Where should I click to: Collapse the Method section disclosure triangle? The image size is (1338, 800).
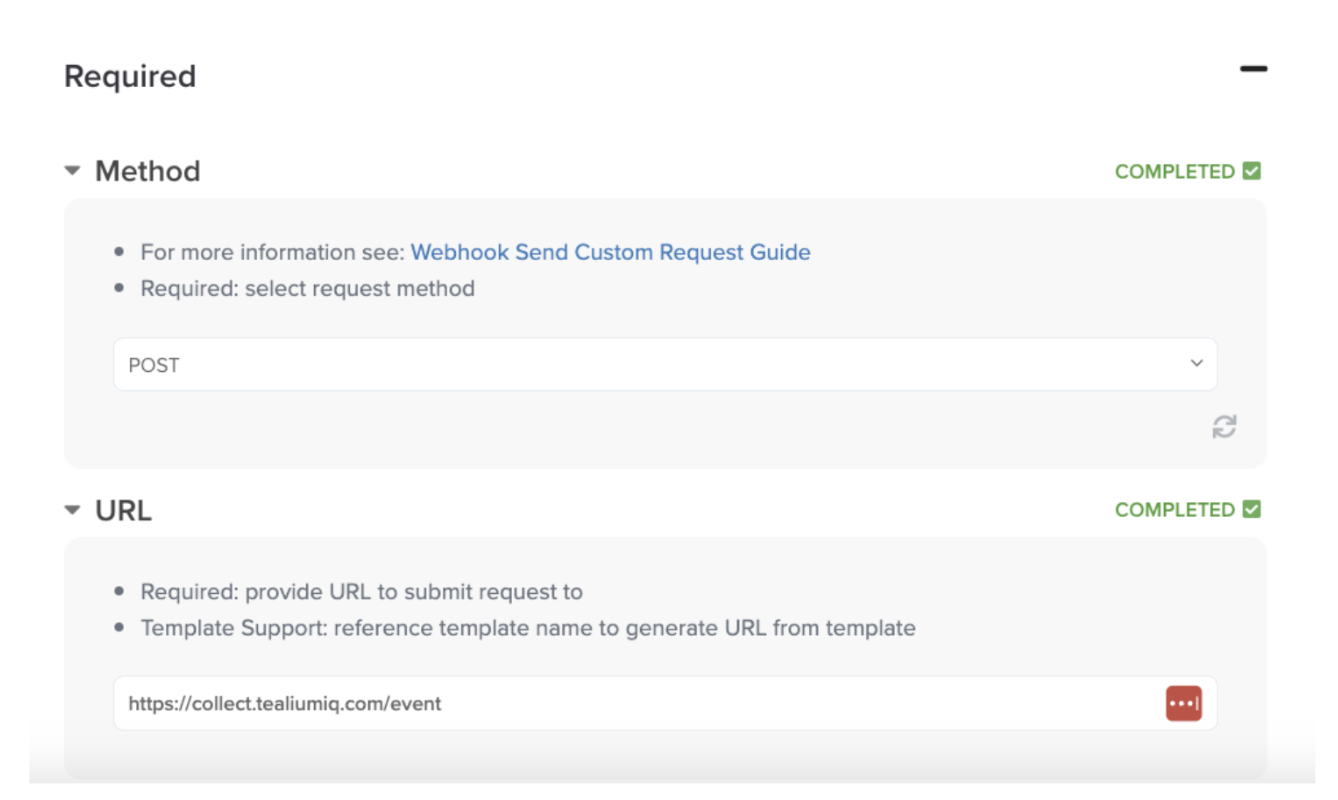(x=72, y=171)
